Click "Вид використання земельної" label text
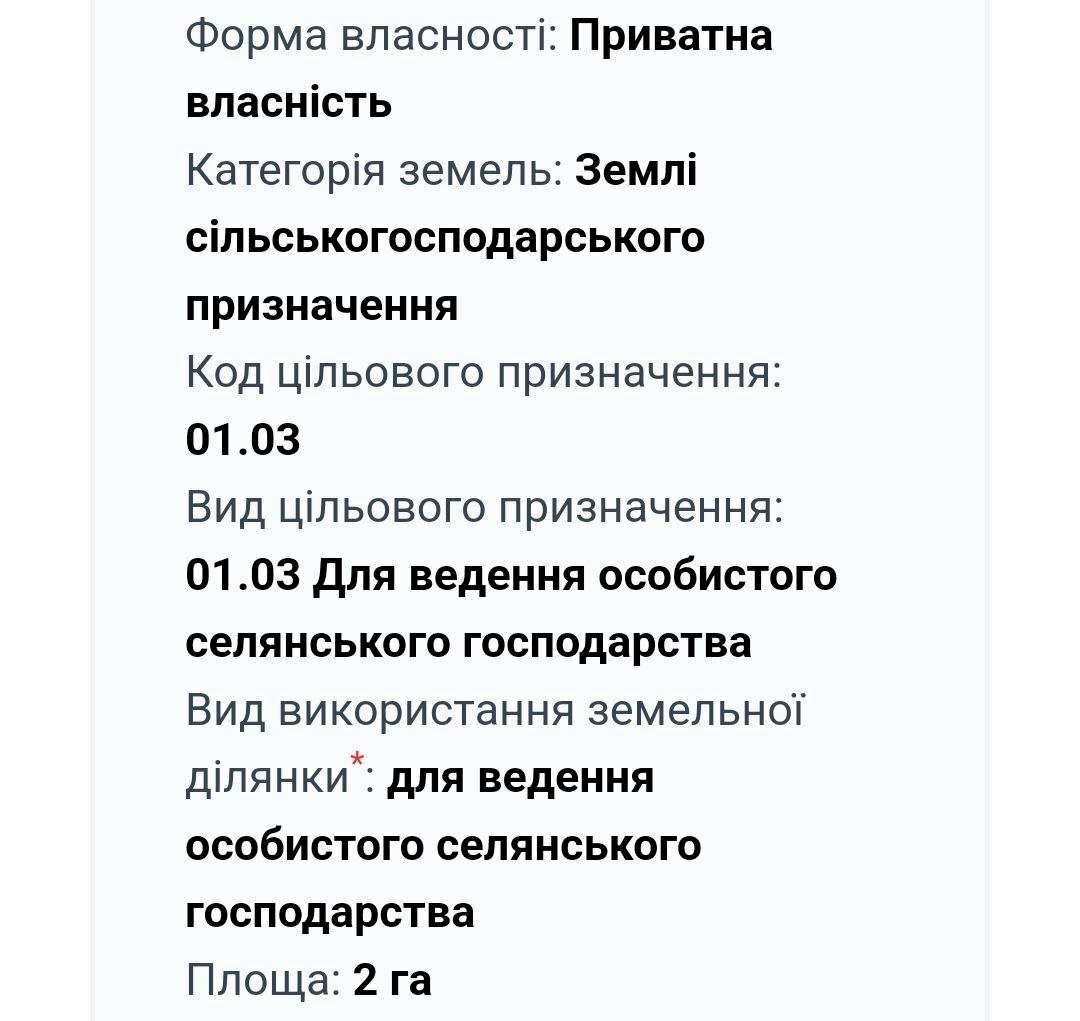 click(x=495, y=710)
